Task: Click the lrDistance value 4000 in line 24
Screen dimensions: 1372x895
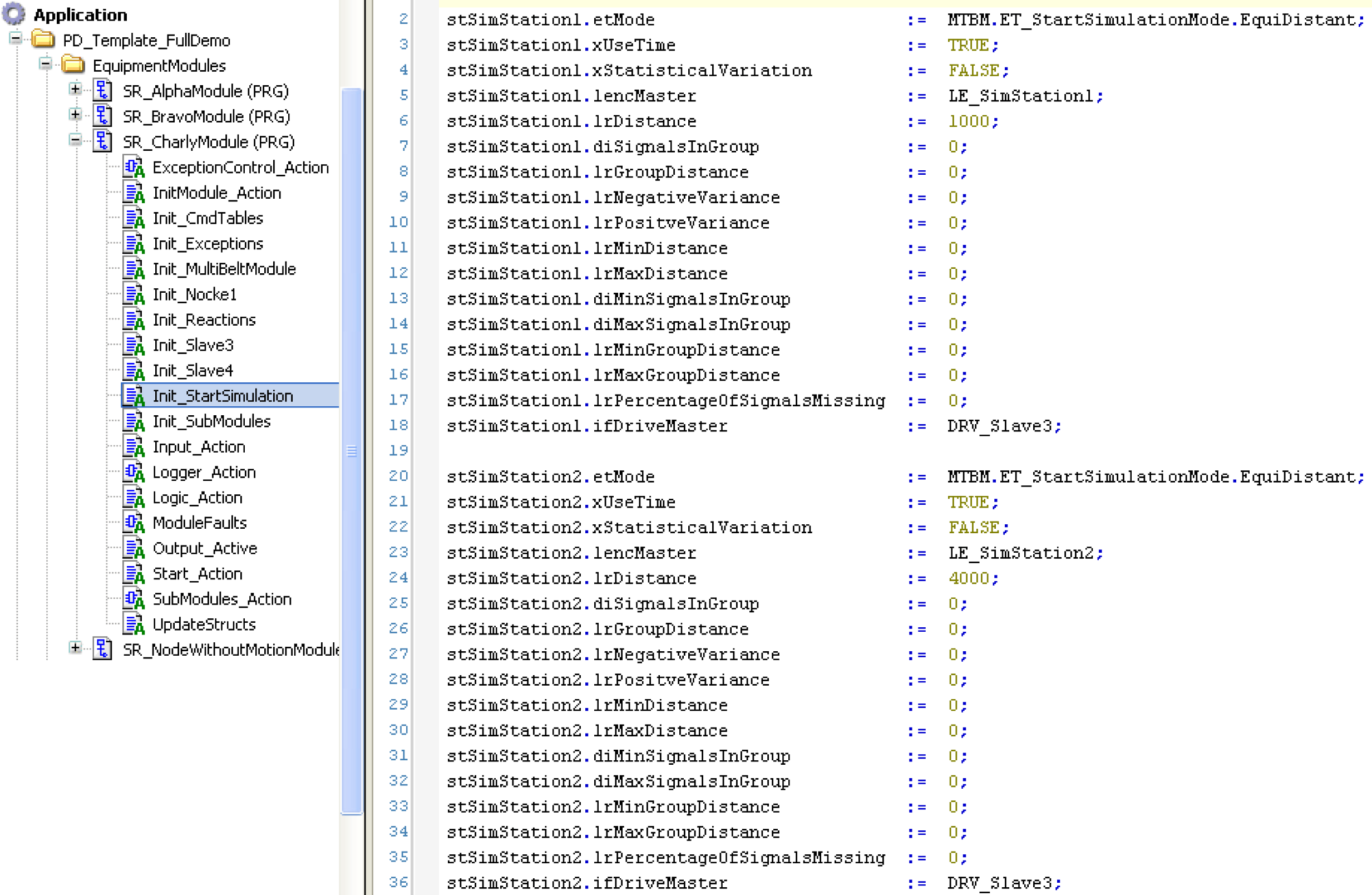Action: tap(969, 578)
